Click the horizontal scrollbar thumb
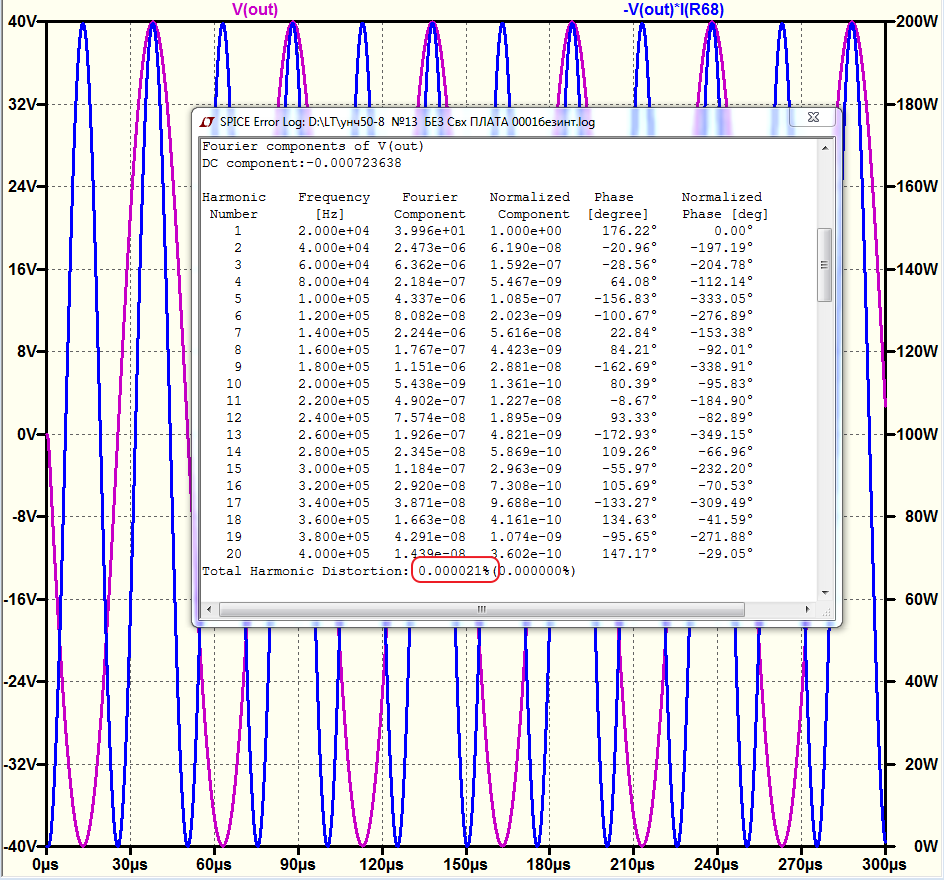This screenshot has height=880, width=944. pos(482,609)
